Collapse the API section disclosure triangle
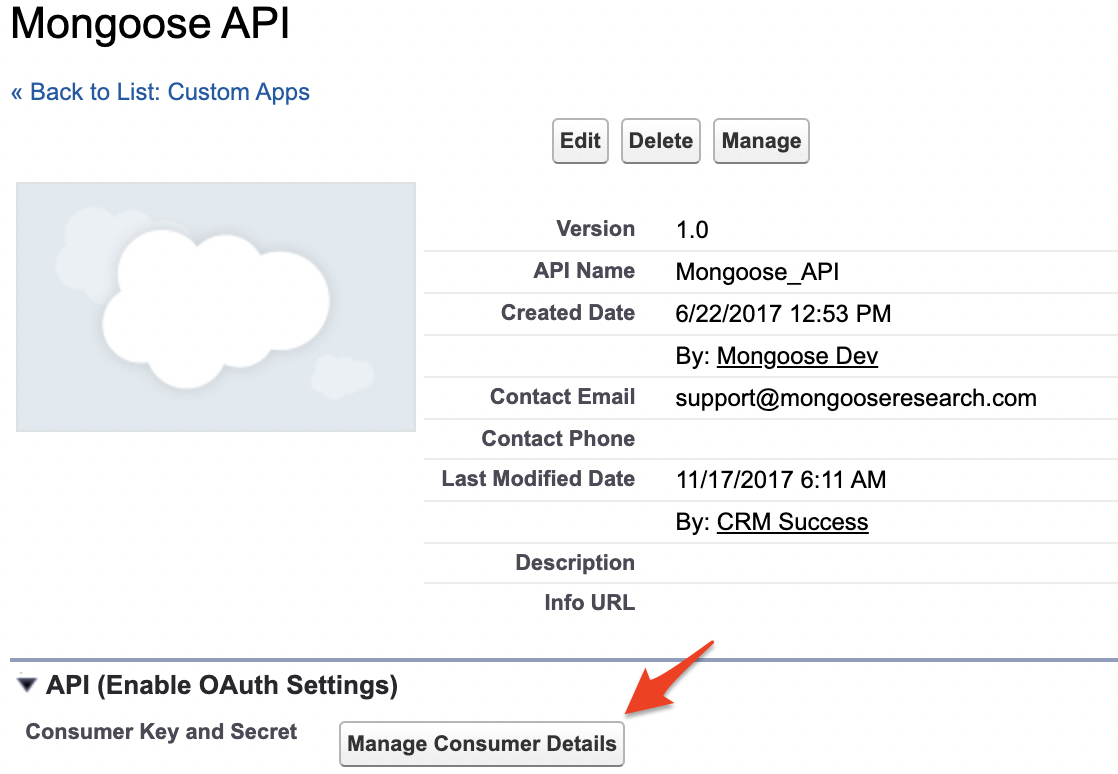This screenshot has width=1118, height=774. (27, 686)
